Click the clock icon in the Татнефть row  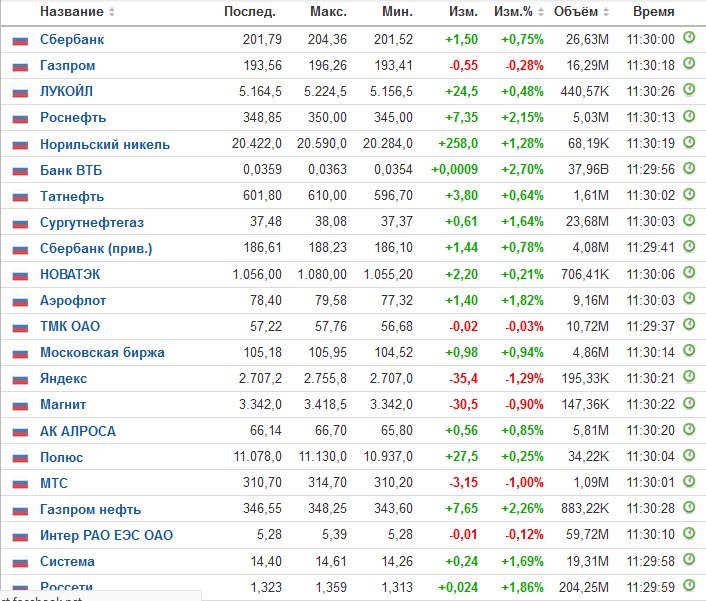click(689, 194)
